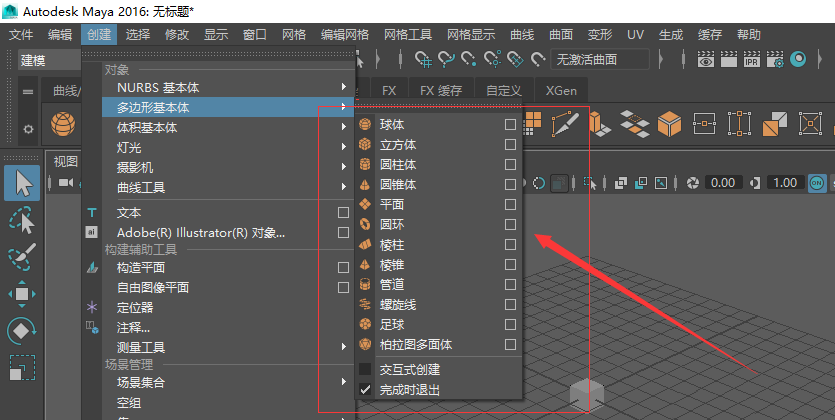
Task: Choose Adobe(R) Illustrator(R) 对象 entry
Action: [x=201, y=233]
